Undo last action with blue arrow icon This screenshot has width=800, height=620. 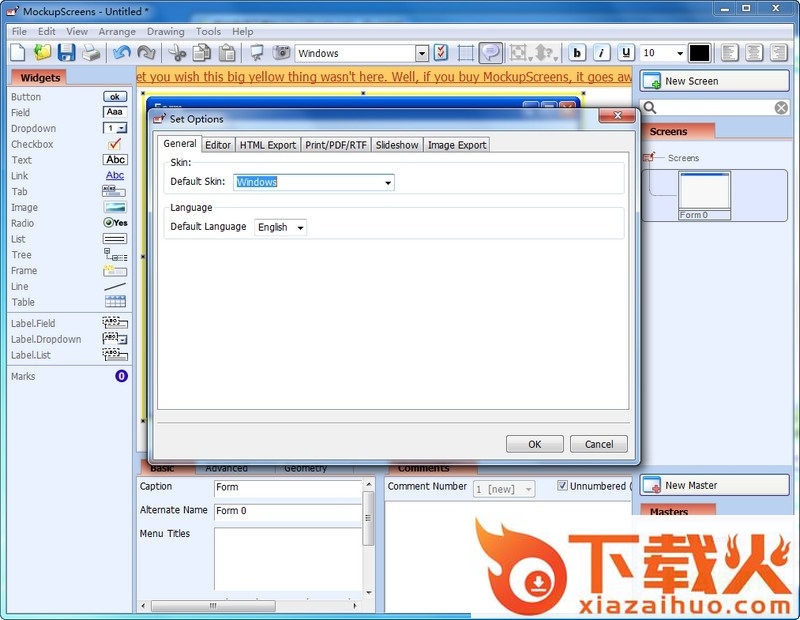click(121, 53)
